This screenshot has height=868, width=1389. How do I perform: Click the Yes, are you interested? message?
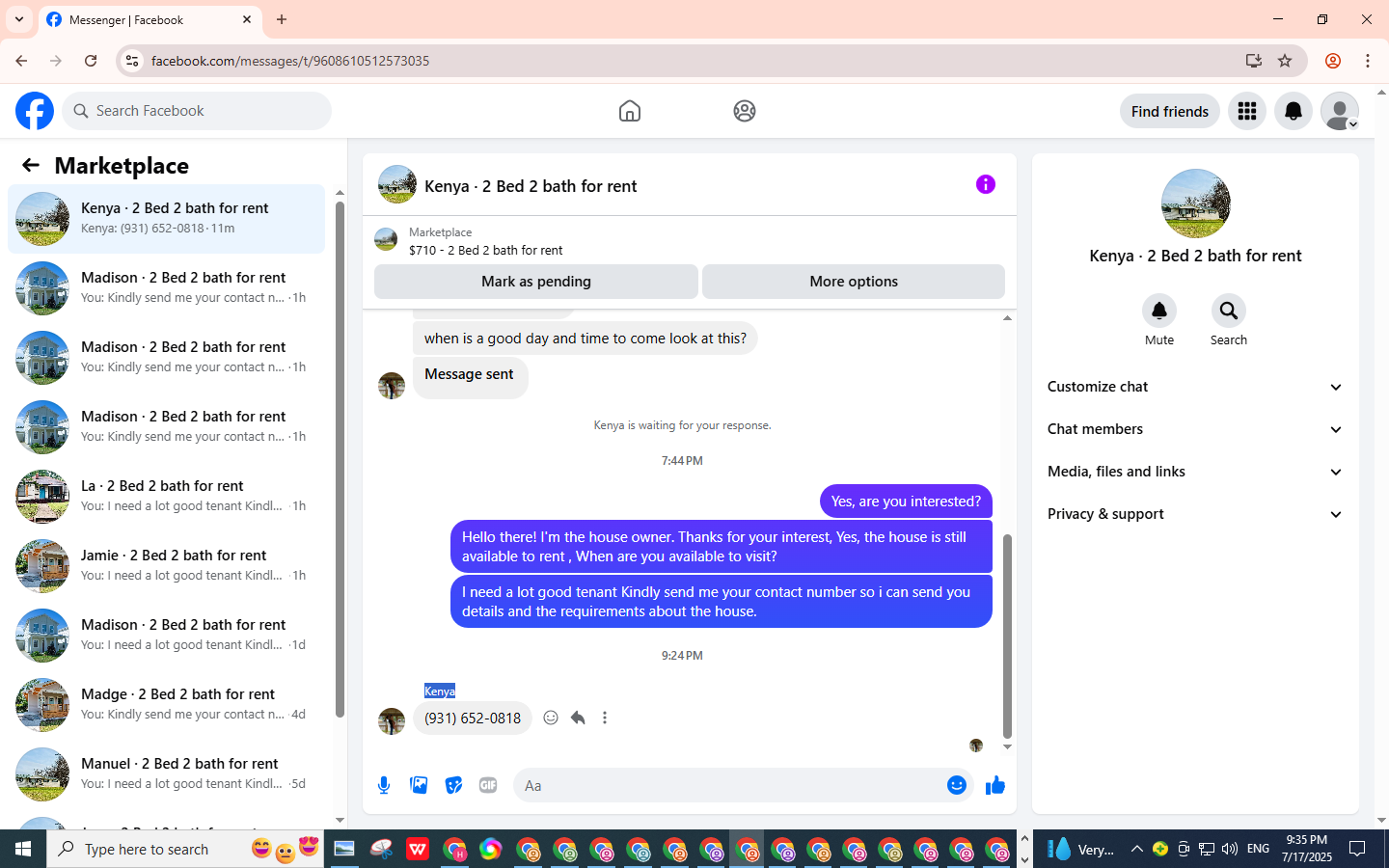point(906,502)
